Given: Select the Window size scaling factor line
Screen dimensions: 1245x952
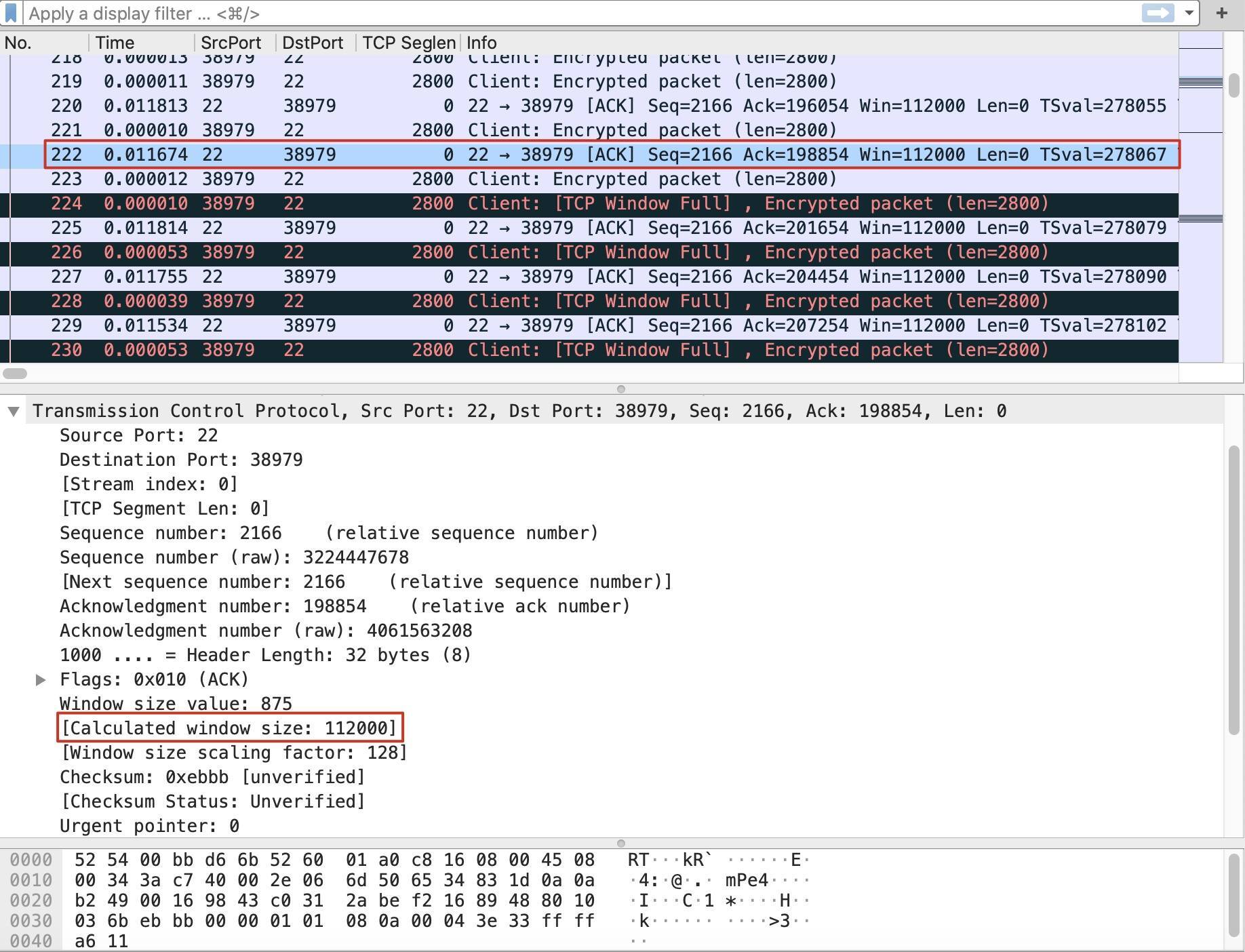Looking at the screenshot, I should point(234,753).
